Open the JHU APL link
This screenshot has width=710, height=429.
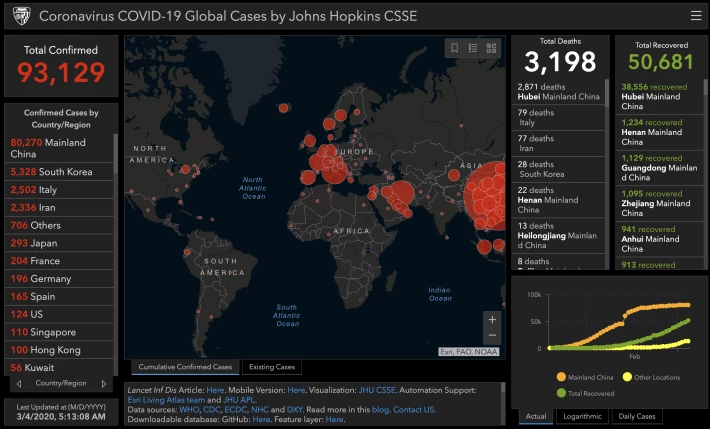pyautogui.click(x=240, y=400)
